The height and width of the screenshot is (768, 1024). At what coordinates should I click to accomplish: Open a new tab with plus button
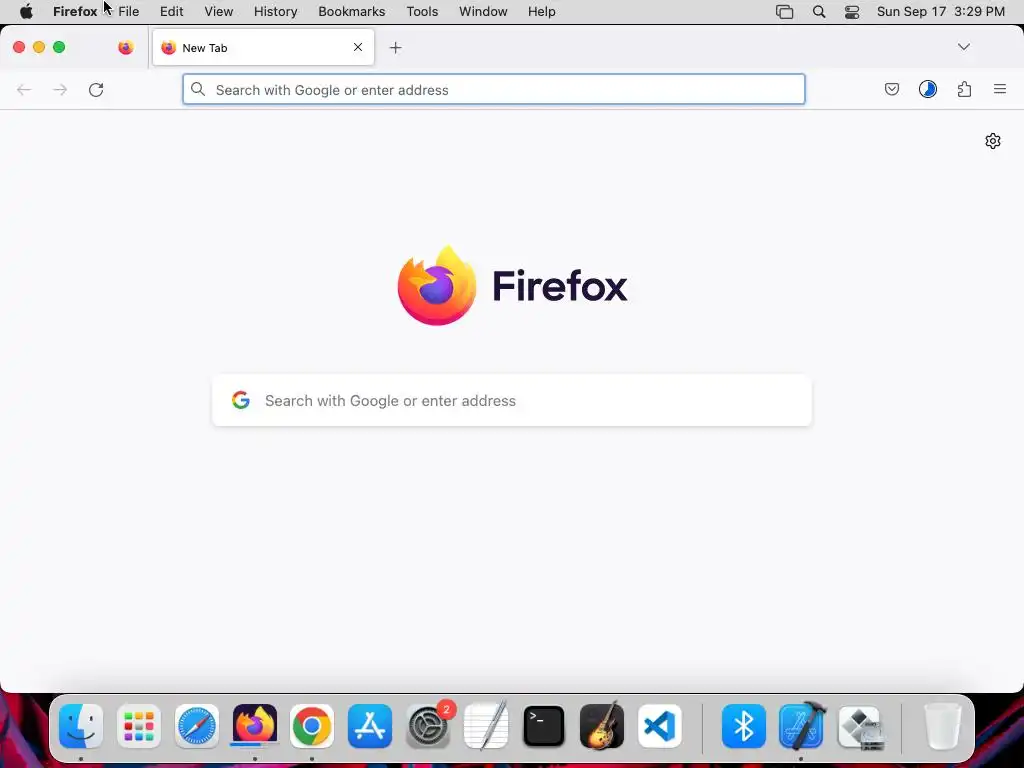395,48
